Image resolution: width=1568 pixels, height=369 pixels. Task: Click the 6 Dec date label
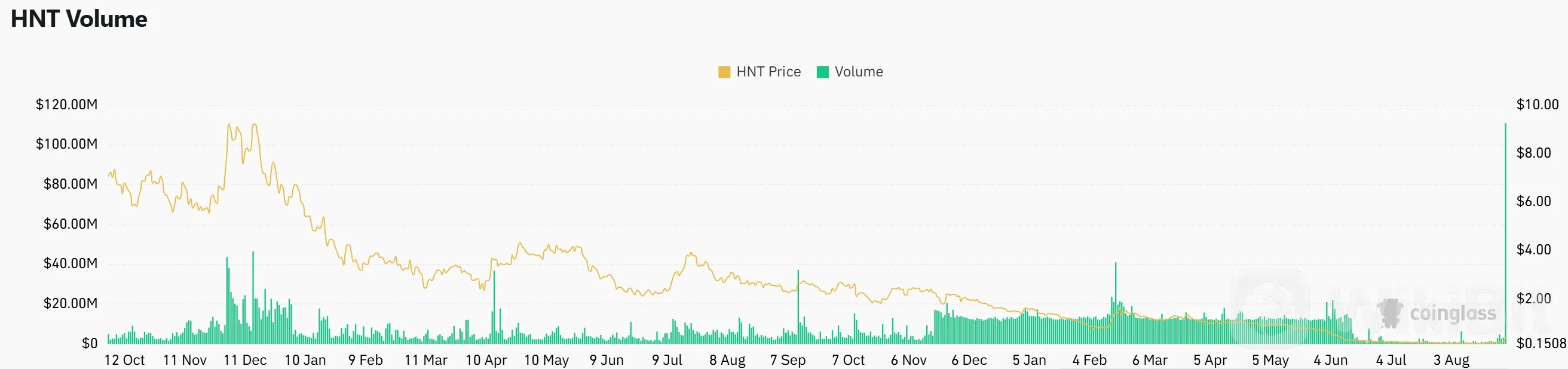969,361
